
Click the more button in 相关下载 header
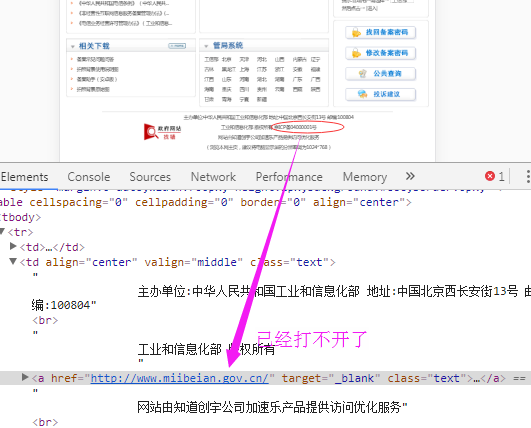click(x=177, y=46)
